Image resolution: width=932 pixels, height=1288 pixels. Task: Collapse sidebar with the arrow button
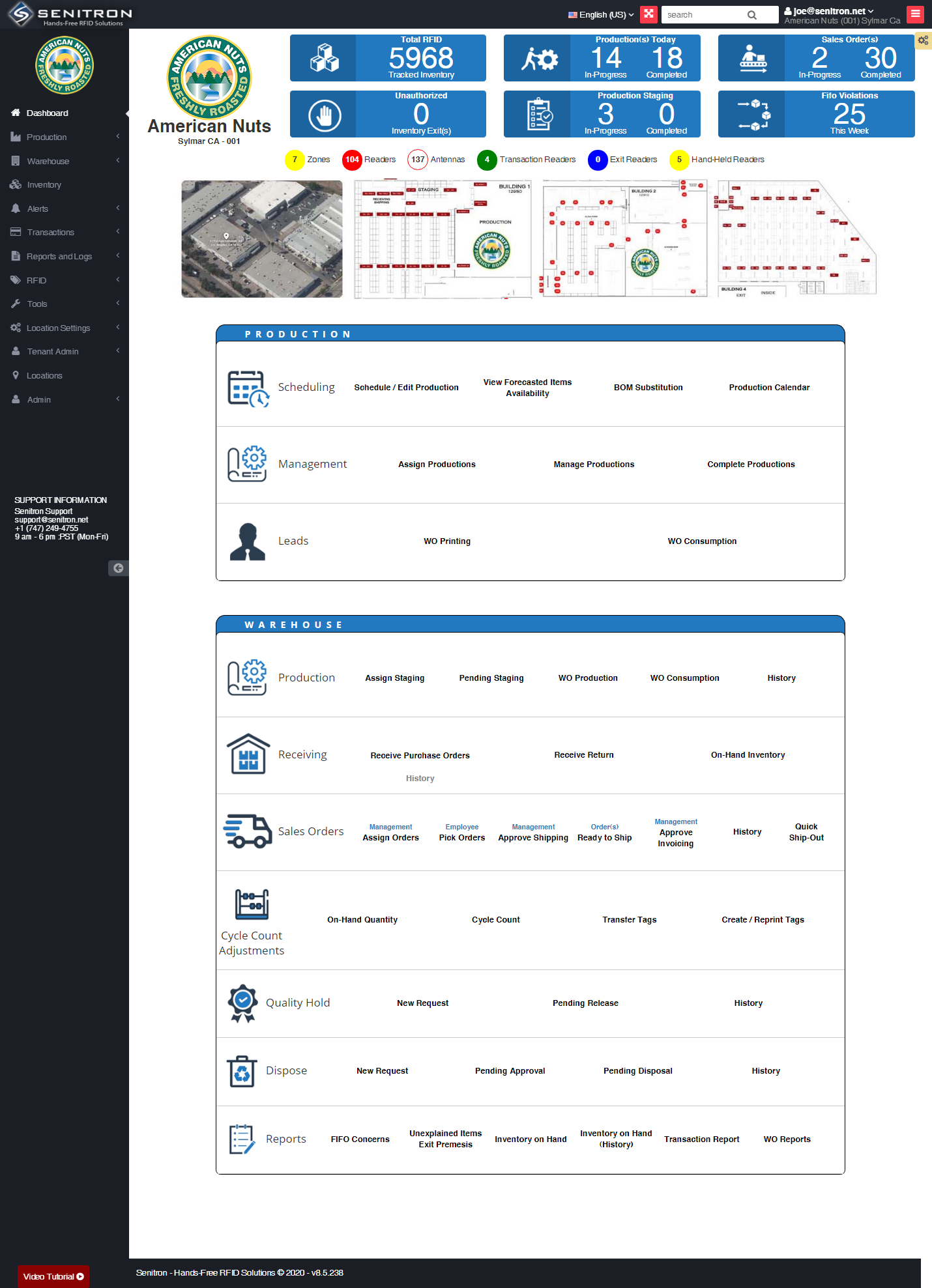[x=119, y=568]
